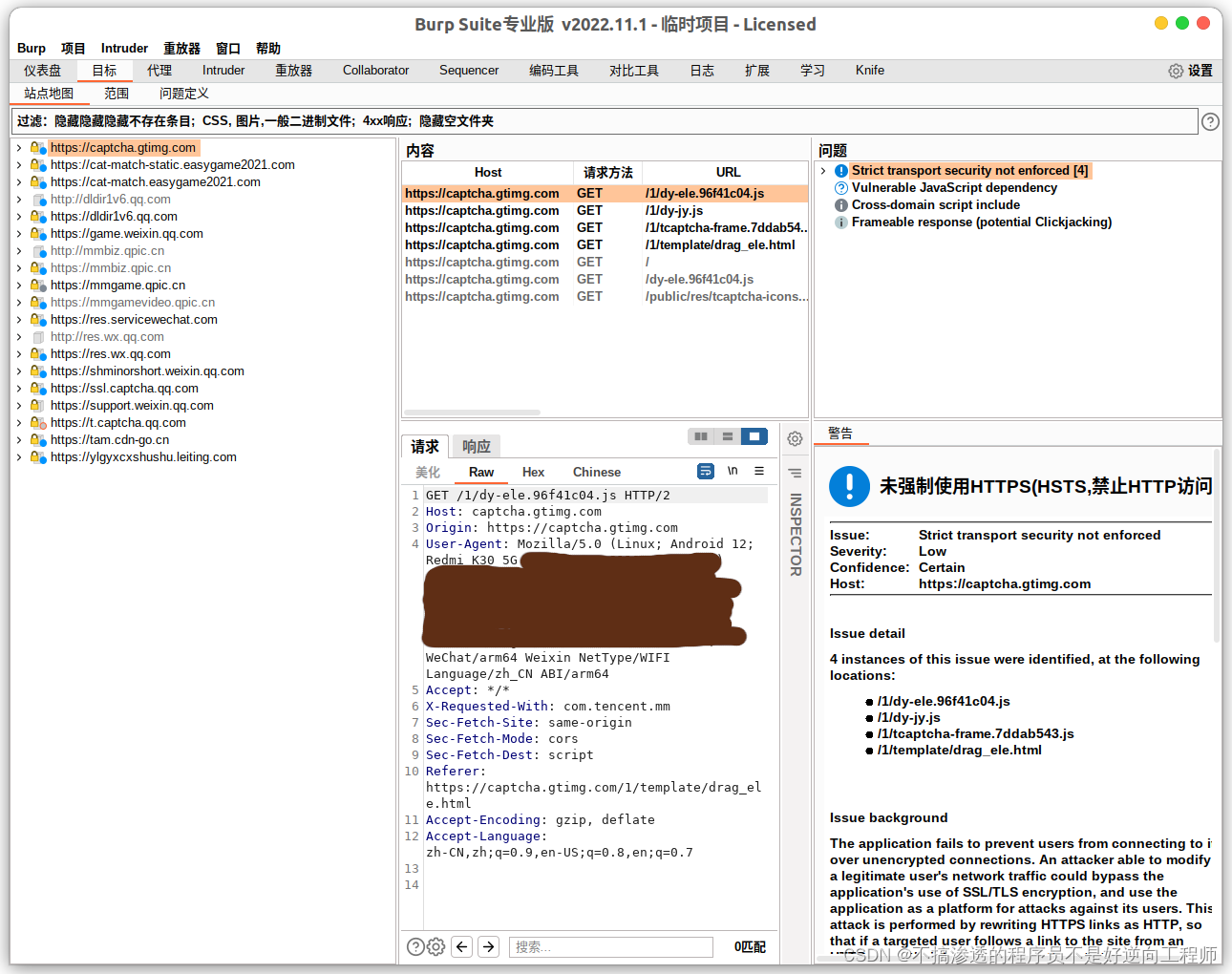Switch to the 问题定义 sub-tab
The image size is (1232, 974).
[184, 94]
